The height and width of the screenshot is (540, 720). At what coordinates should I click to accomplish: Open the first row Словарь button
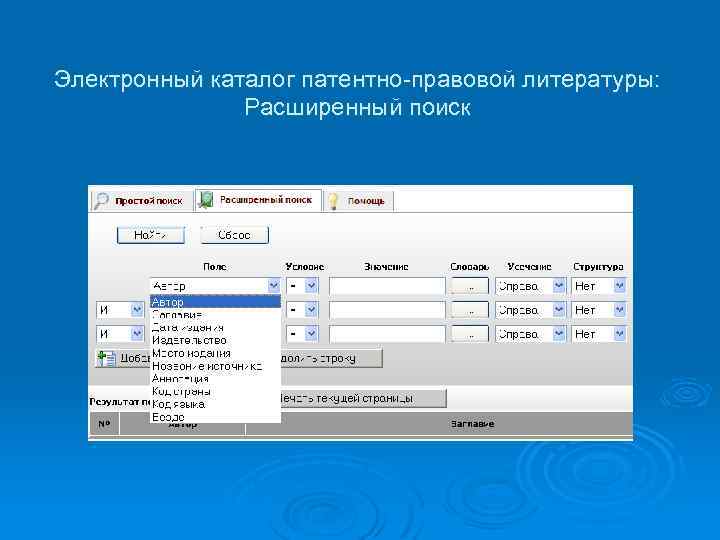(x=469, y=286)
